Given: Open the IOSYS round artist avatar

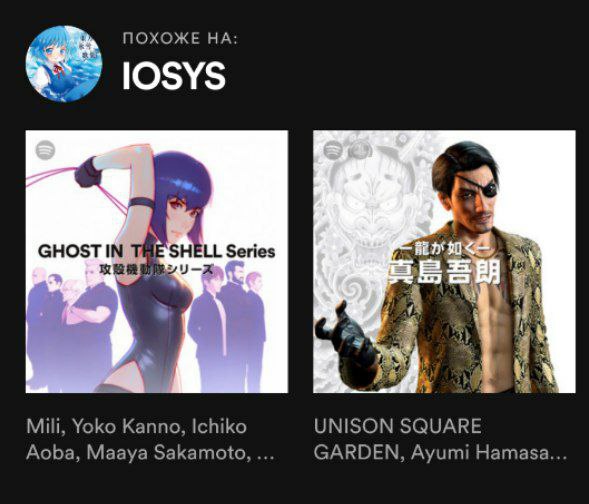Looking at the screenshot, I should point(63,64).
